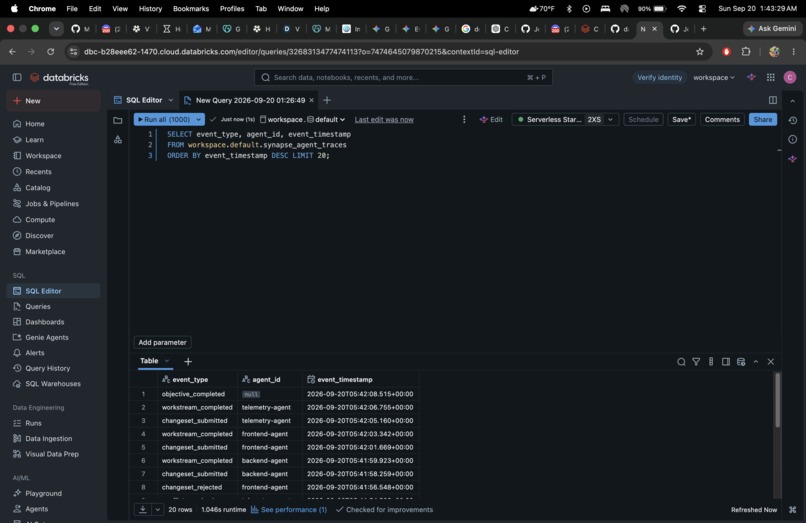Image resolution: width=806 pixels, height=523 pixels.
Task: Switch to the New Query 2026-09-20 tab
Action: click(249, 100)
